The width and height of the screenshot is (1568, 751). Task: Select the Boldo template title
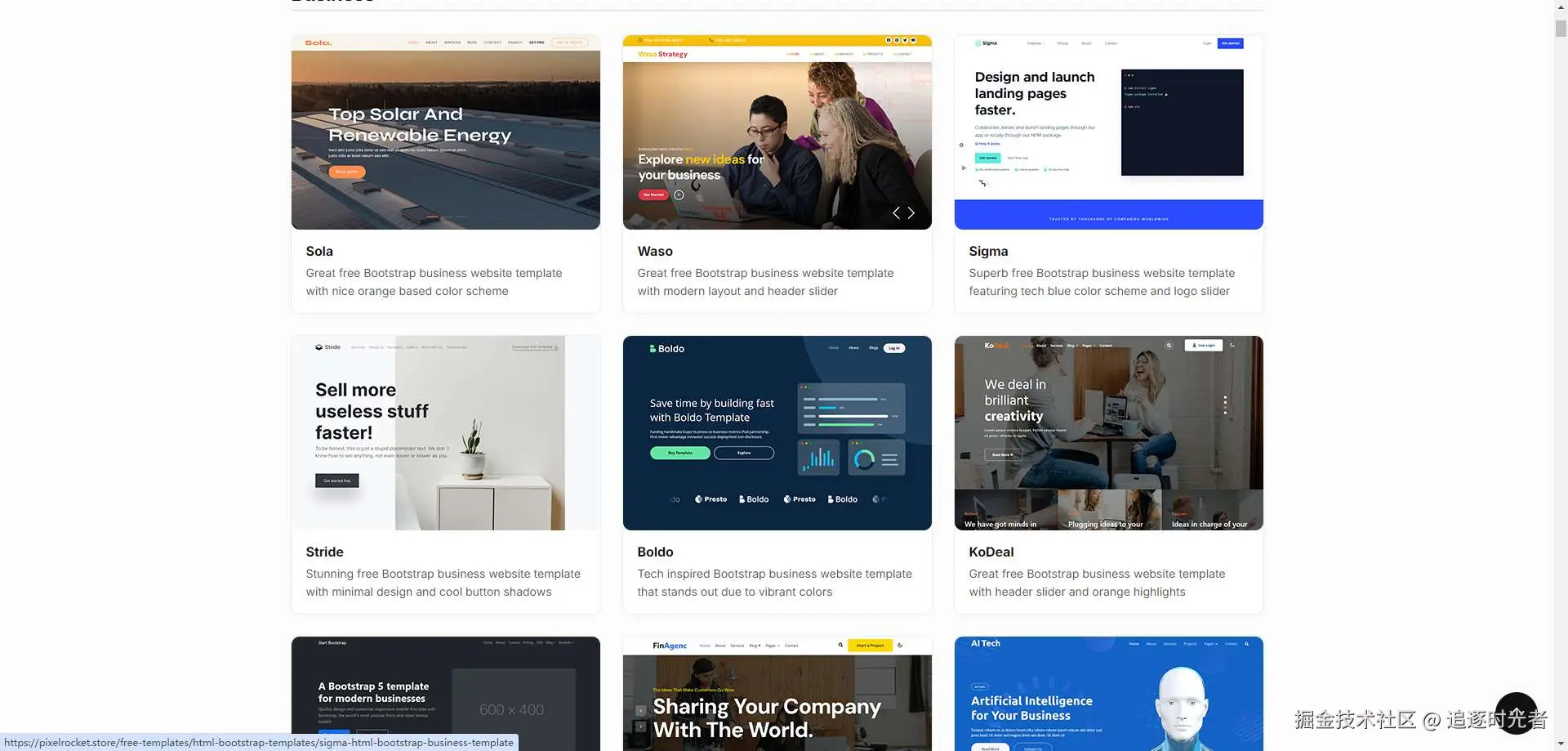tap(656, 552)
